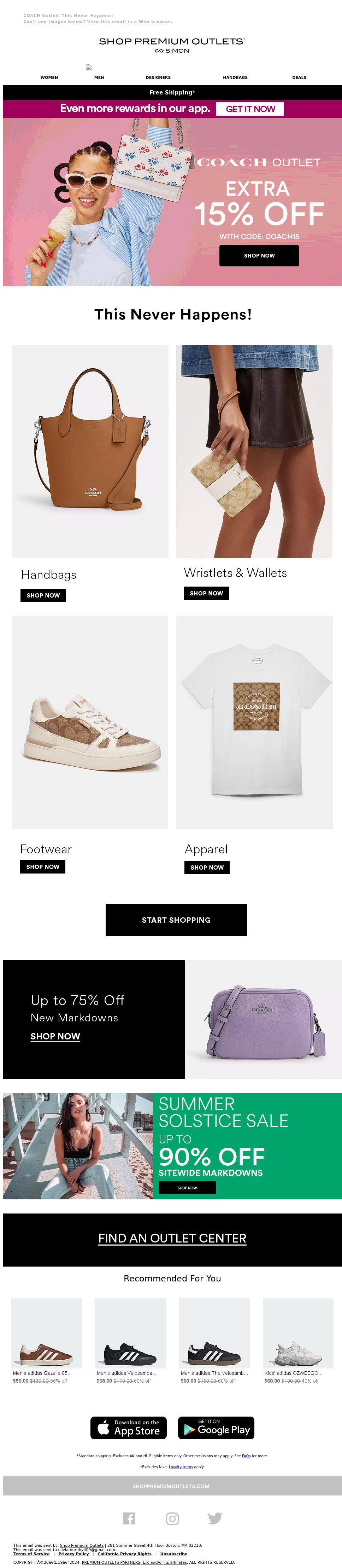Screen dimensions: 342x1568
Task: Open SHOP NOW link for New Markdowns
Action: point(55,1036)
